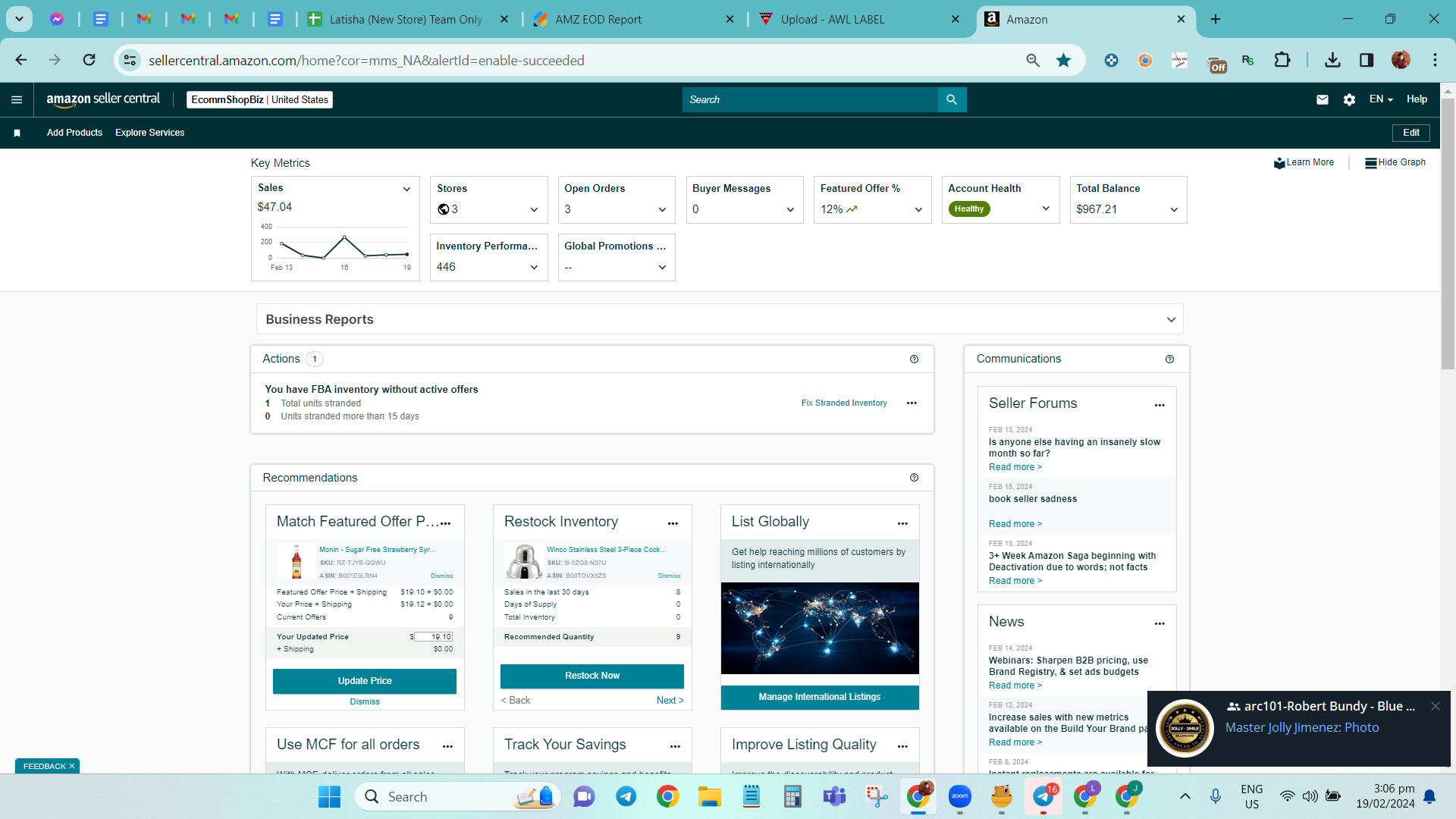Open the EcommShopBiz United States account switcher
Viewport: 1456px width, 819px height.
[259, 99]
